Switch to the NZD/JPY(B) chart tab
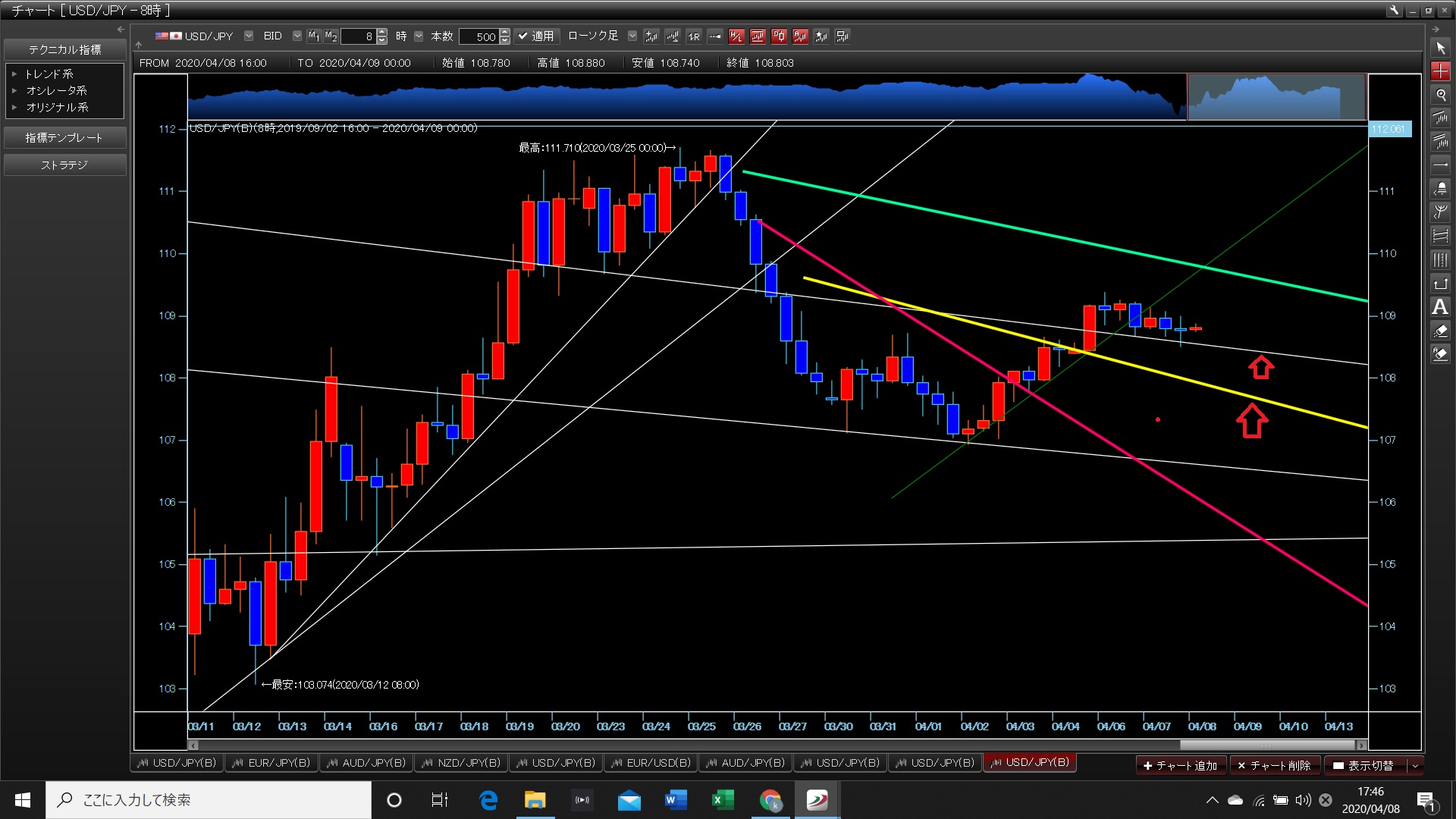Image resolution: width=1456 pixels, height=819 pixels. click(x=461, y=763)
